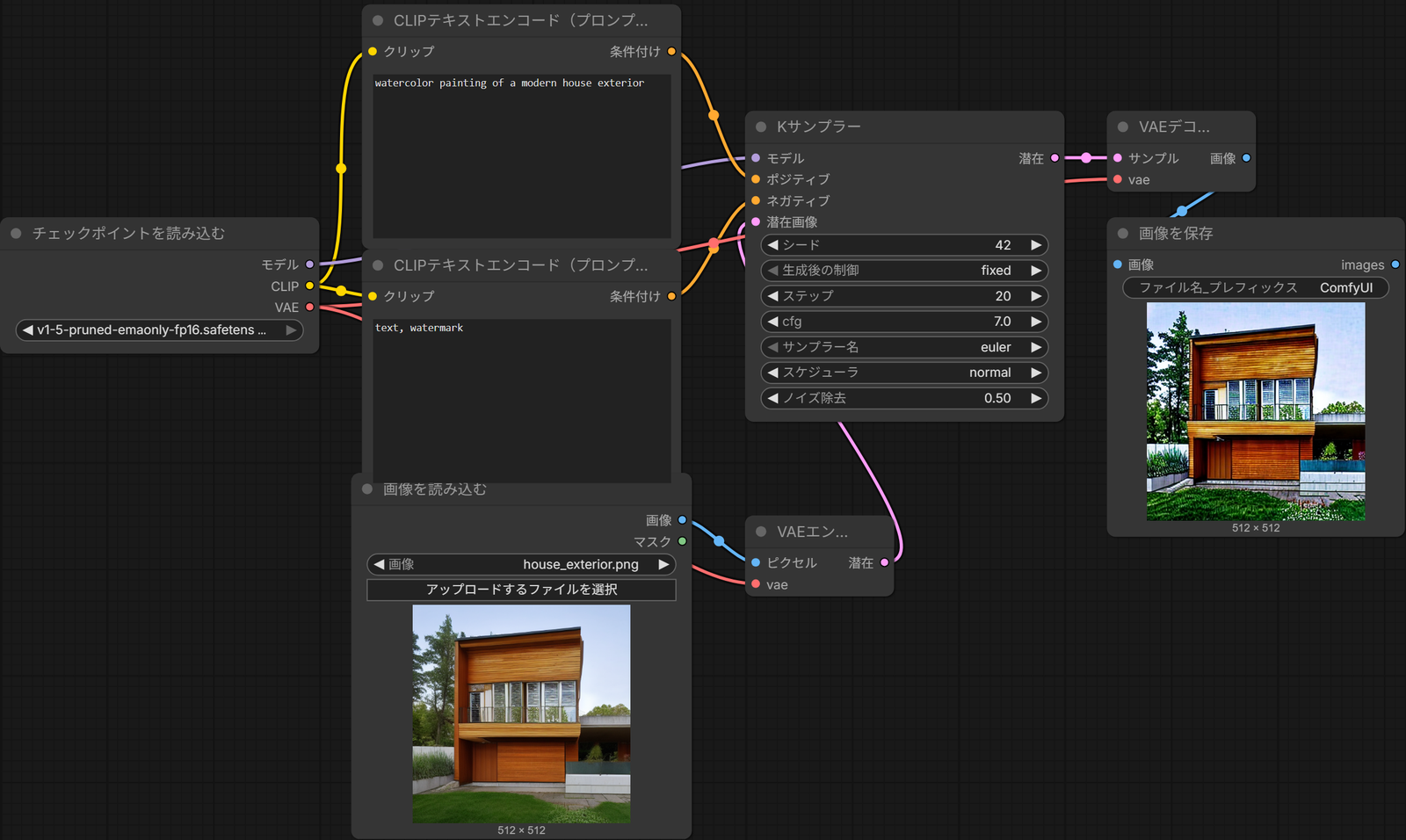Click the ポジティブ input socket on Kサンプラー
Viewport: 1406px width, 840px height.
(x=756, y=179)
